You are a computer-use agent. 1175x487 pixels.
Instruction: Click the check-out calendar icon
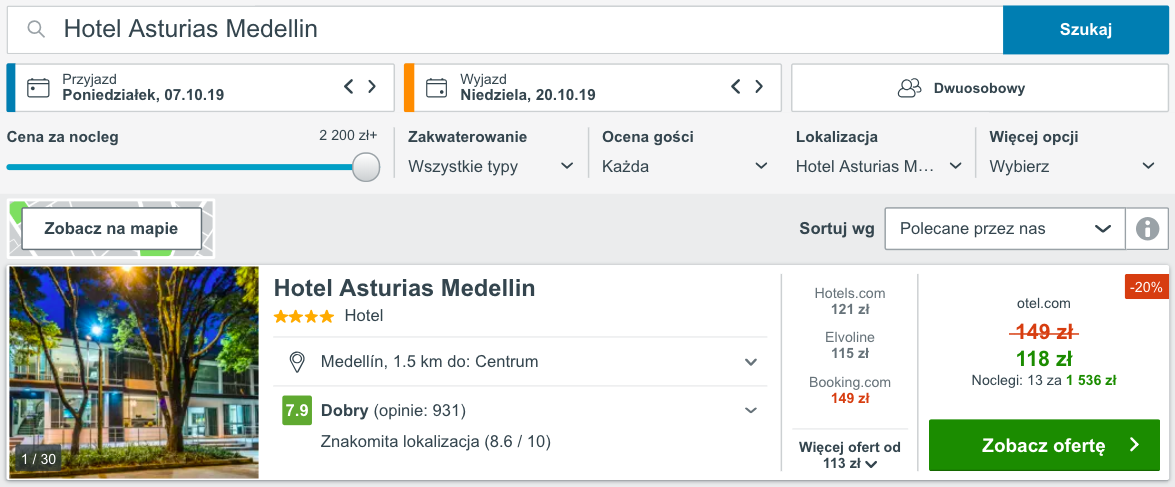point(436,87)
